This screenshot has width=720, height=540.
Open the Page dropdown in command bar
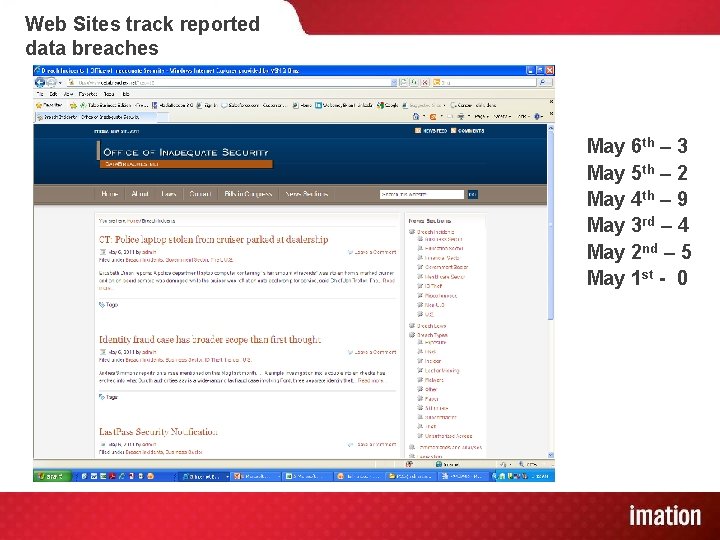[481, 117]
